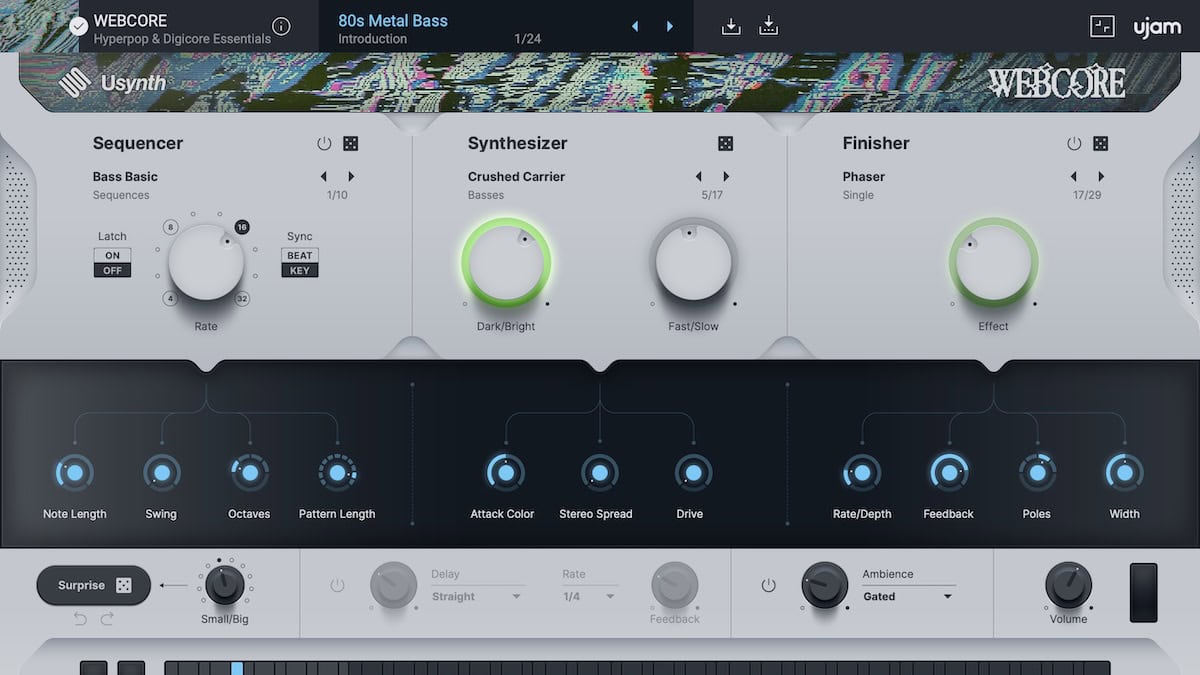Open the 80s Metal Bass preset menu
Viewport: 1200px width, 675px height.
coord(393,21)
